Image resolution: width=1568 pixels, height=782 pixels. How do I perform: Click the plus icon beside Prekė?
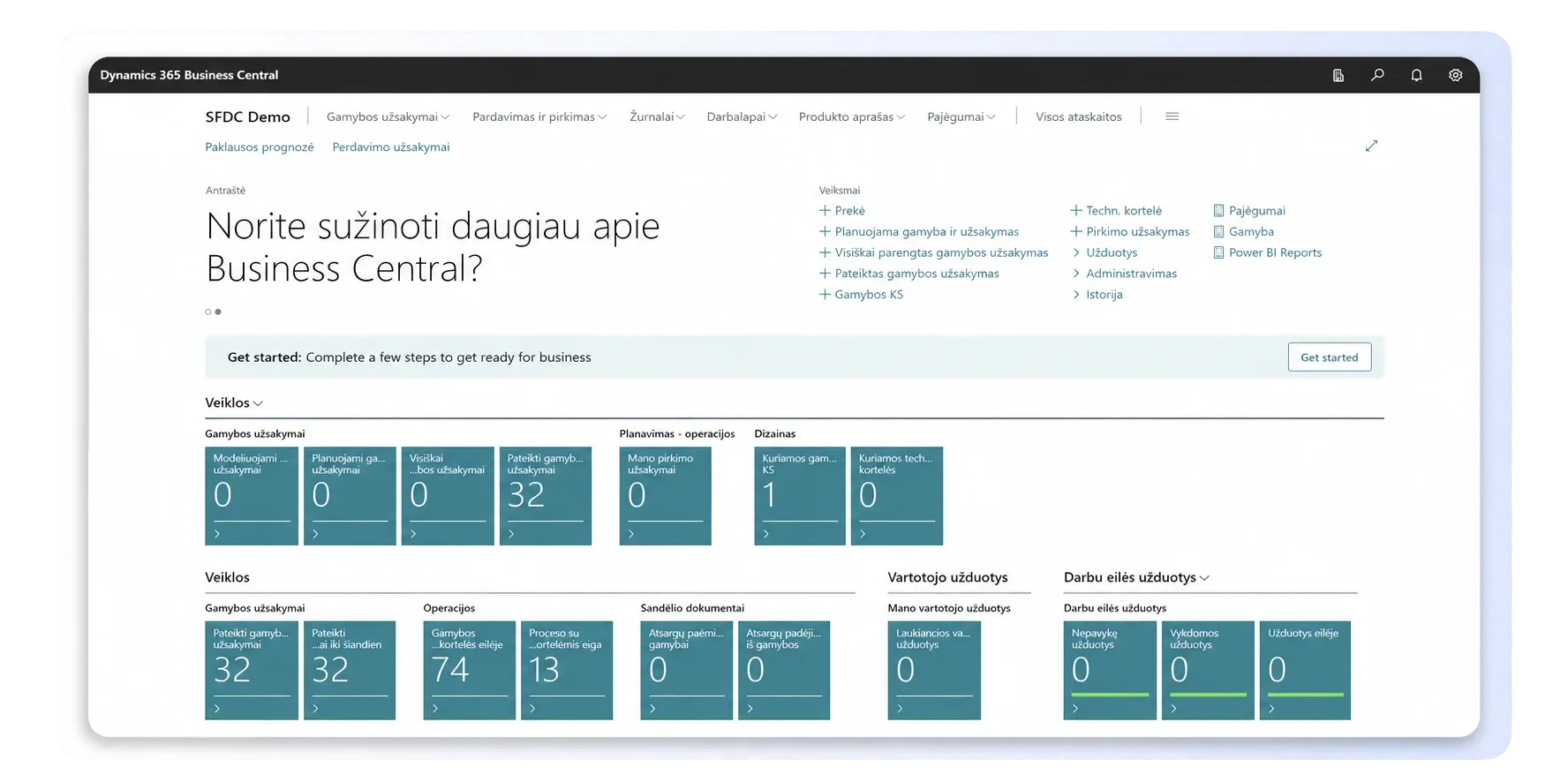pyautogui.click(x=825, y=211)
